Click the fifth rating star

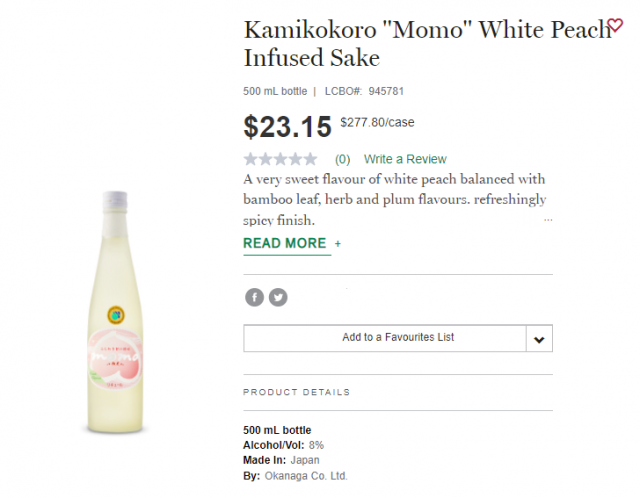[x=311, y=159]
